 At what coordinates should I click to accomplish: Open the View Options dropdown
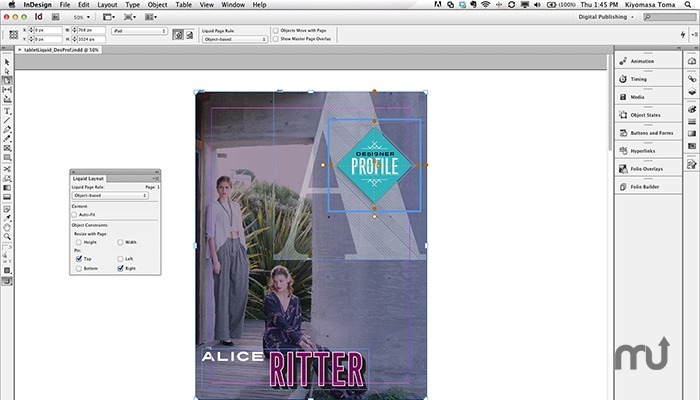coord(109,17)
